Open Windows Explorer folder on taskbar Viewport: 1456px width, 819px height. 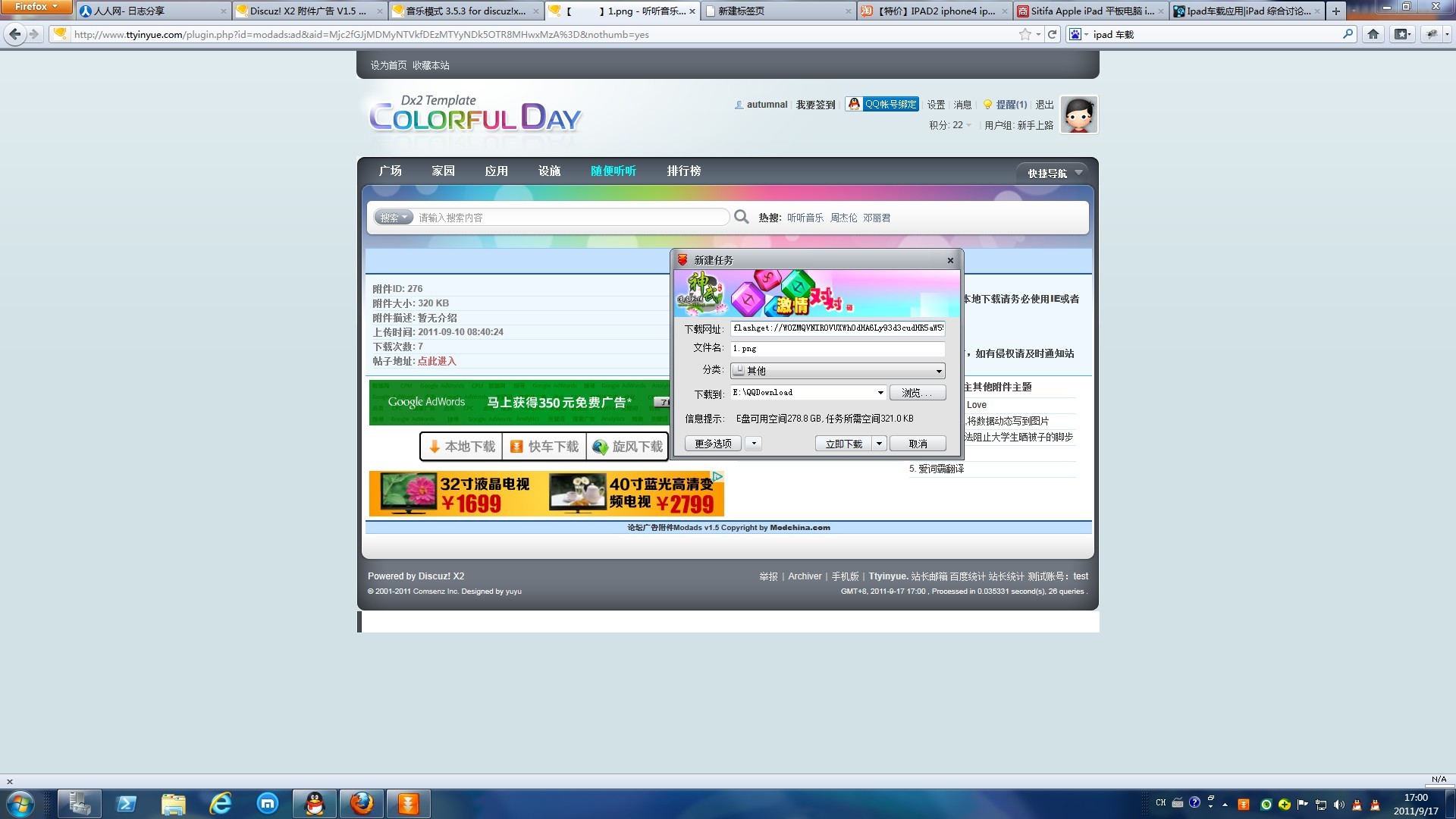tap(174, 804)
